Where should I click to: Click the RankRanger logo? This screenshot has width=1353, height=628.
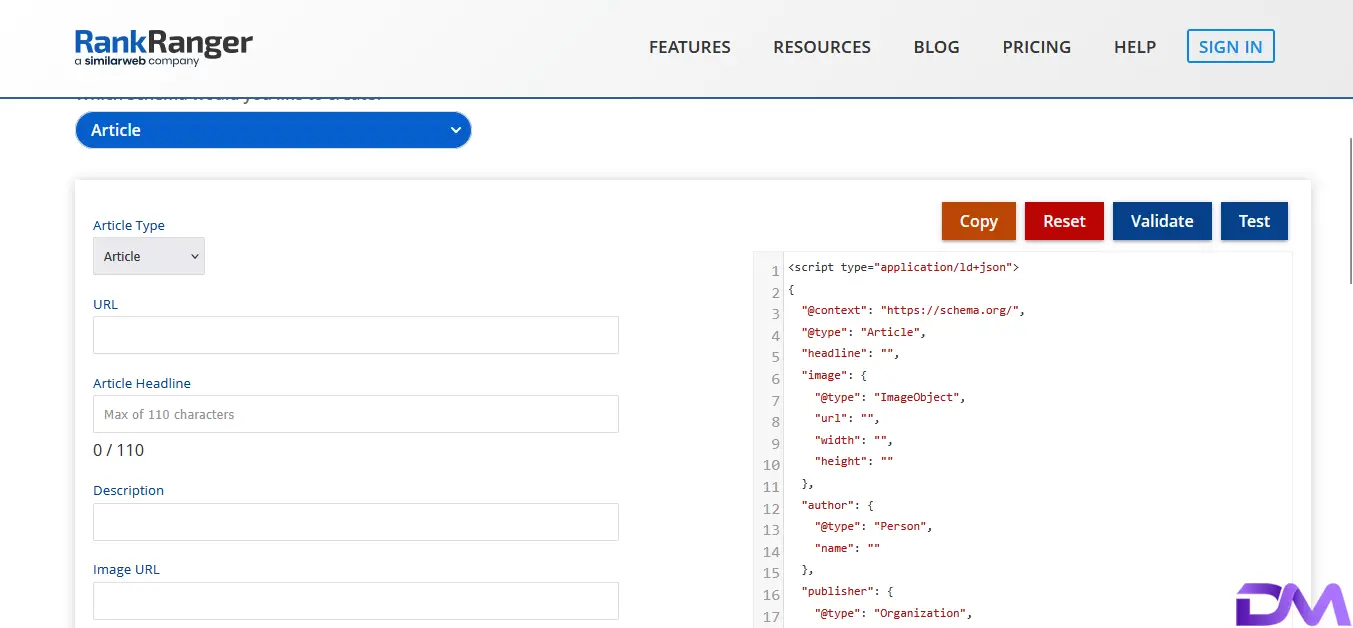pyautogui.click(x=163, y=47)
